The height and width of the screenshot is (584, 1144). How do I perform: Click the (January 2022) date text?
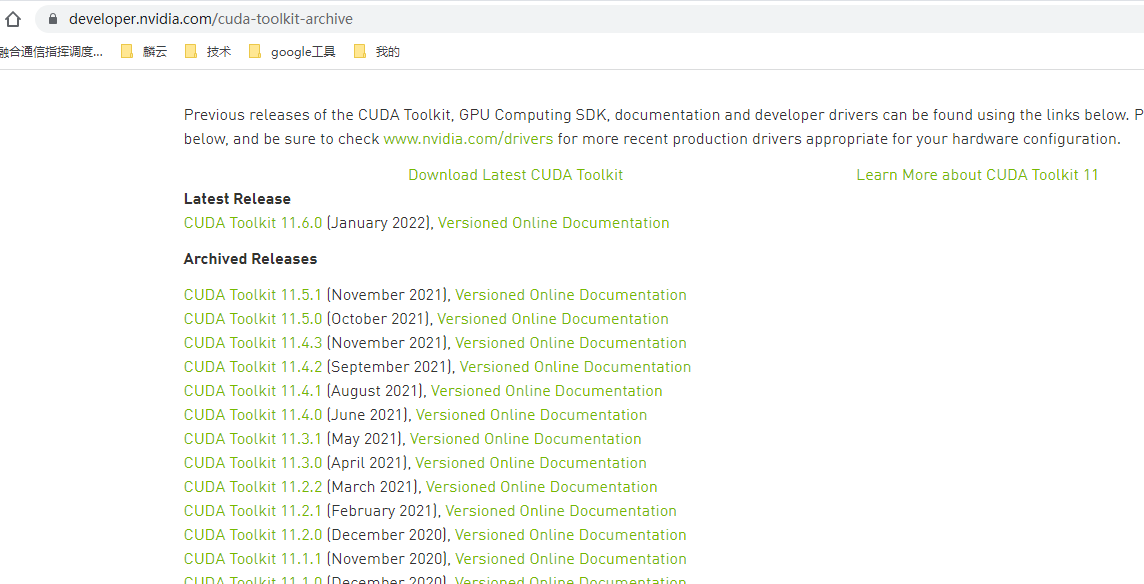pos(379,223)
